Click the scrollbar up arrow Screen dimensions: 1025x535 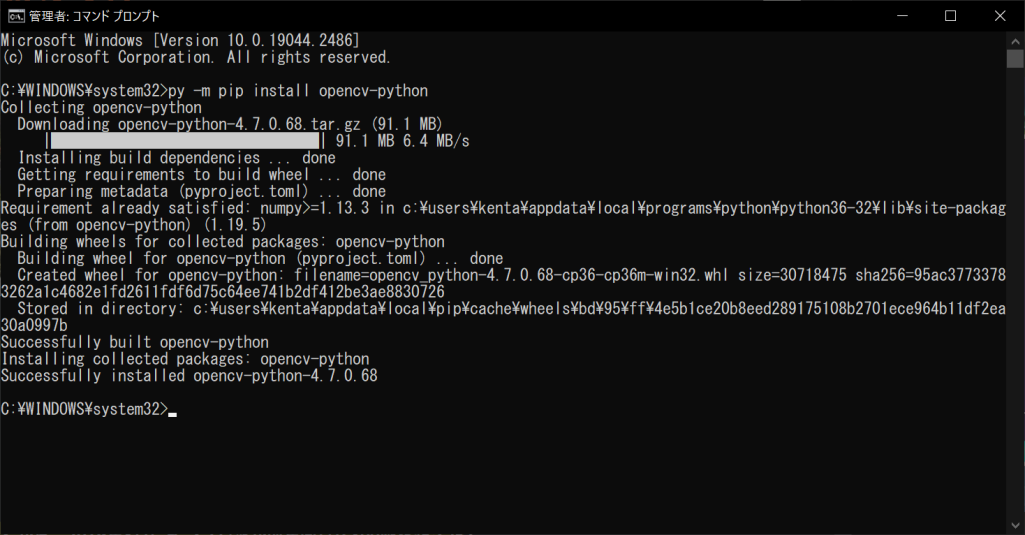[1015, 40]
